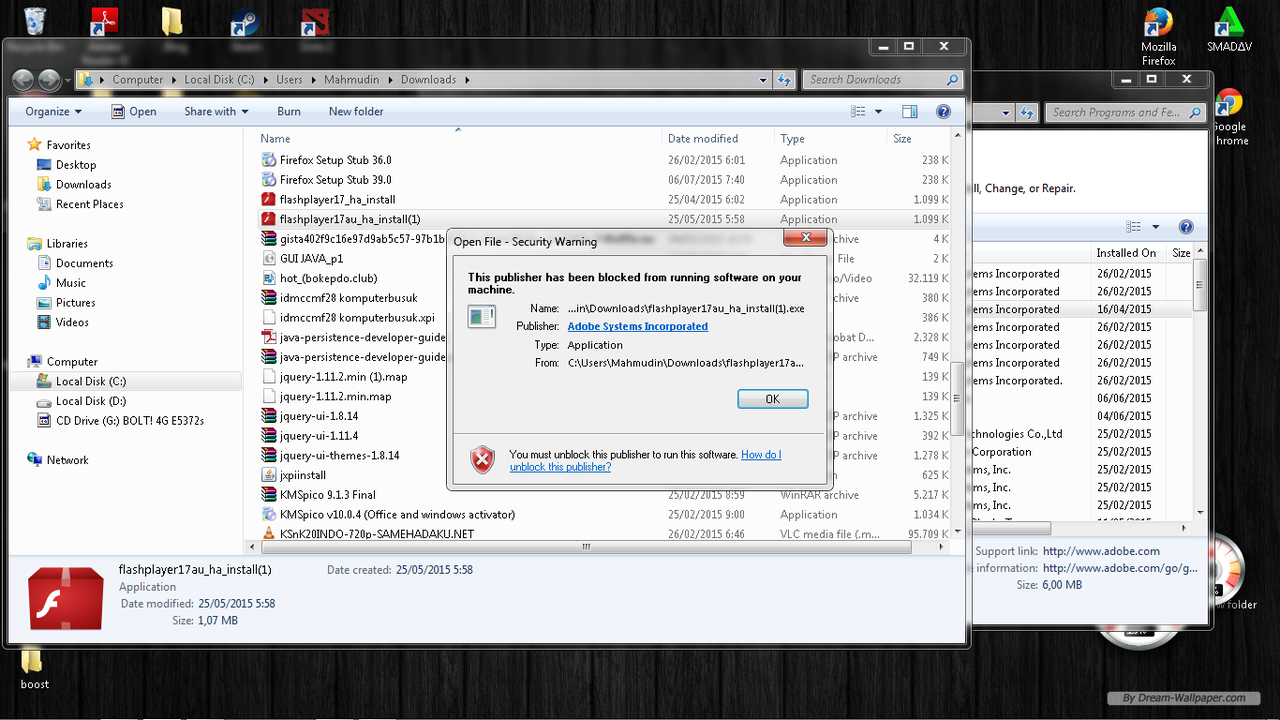The height and width of the screenshot is (720, 1280).
Task: Select Libraries in the navigation pane
Action: (x=67, y=244)
